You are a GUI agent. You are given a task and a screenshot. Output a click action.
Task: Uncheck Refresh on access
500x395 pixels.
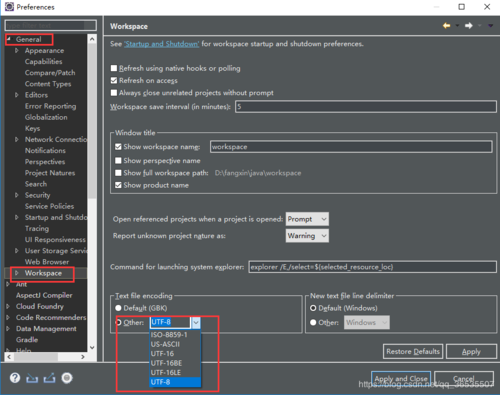click(114, 80)
